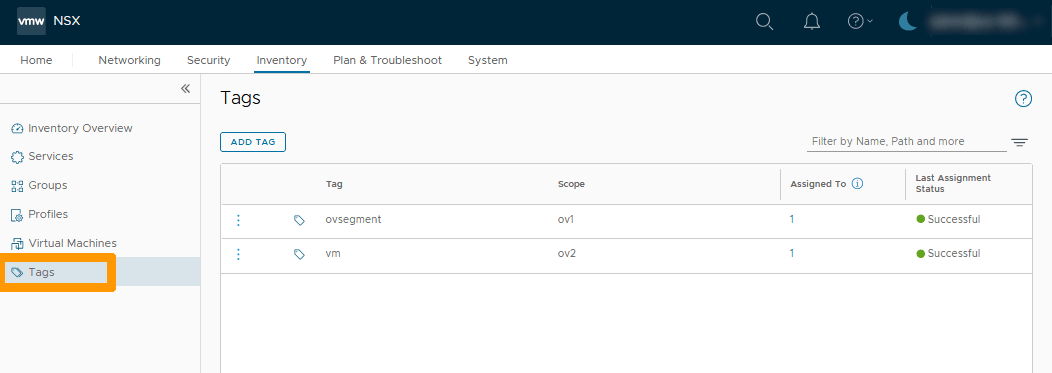This screenshot has height=373, width=1052.
Task: Open assigned count link for vm
Action: [x=792, y=254]
